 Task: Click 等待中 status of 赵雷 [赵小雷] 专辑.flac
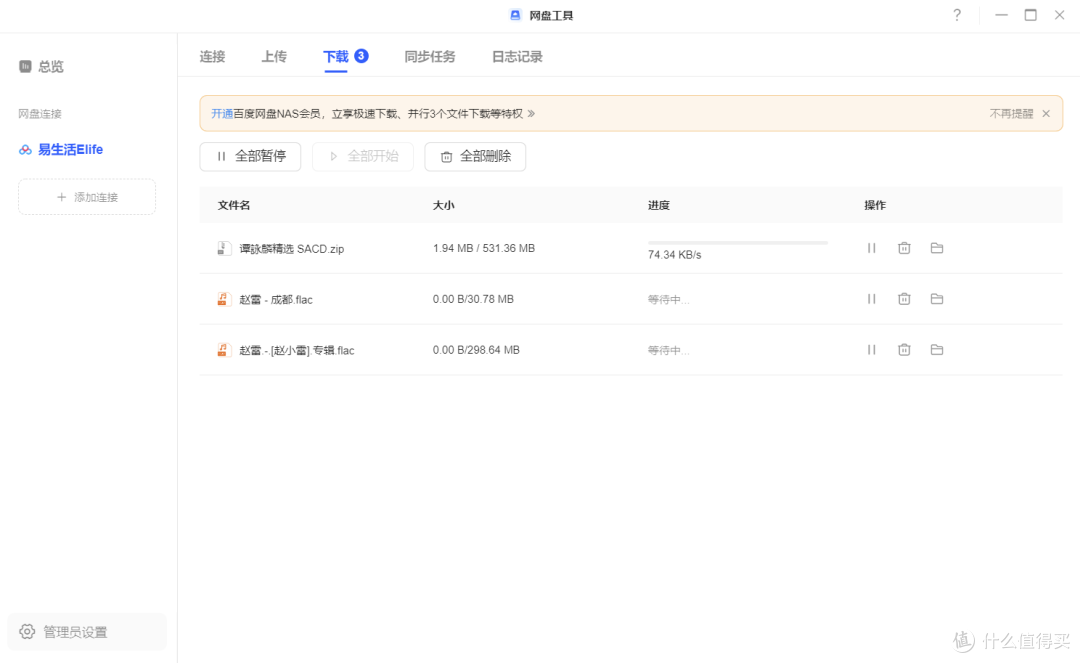point(668,350)
